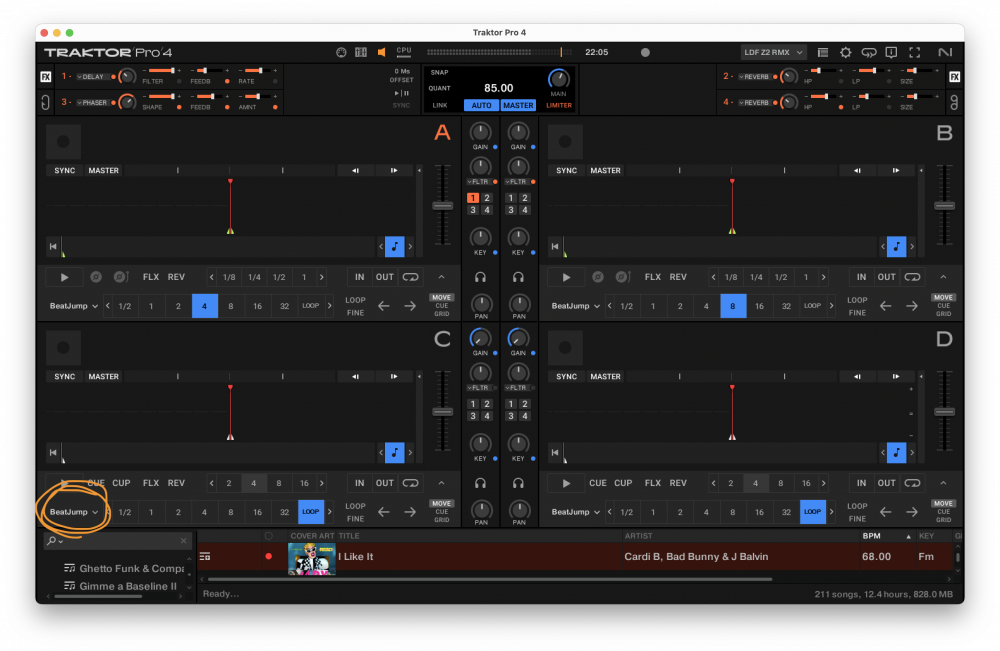Viewport: 1000px width, 651px height.
Task: Open DELAY effect selector for FX 1
Action: pyautogui.click(x=91, y=77)
